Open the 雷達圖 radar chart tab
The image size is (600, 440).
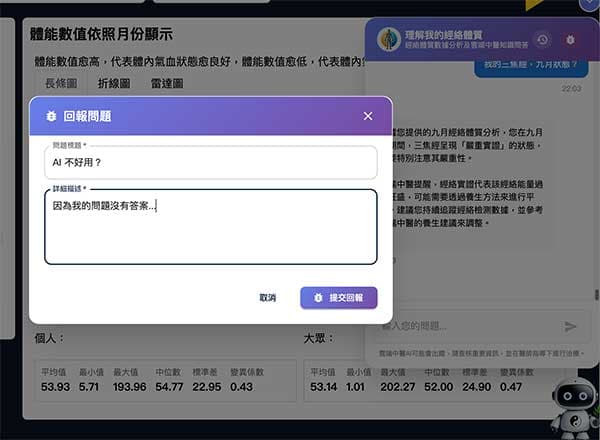167,84
